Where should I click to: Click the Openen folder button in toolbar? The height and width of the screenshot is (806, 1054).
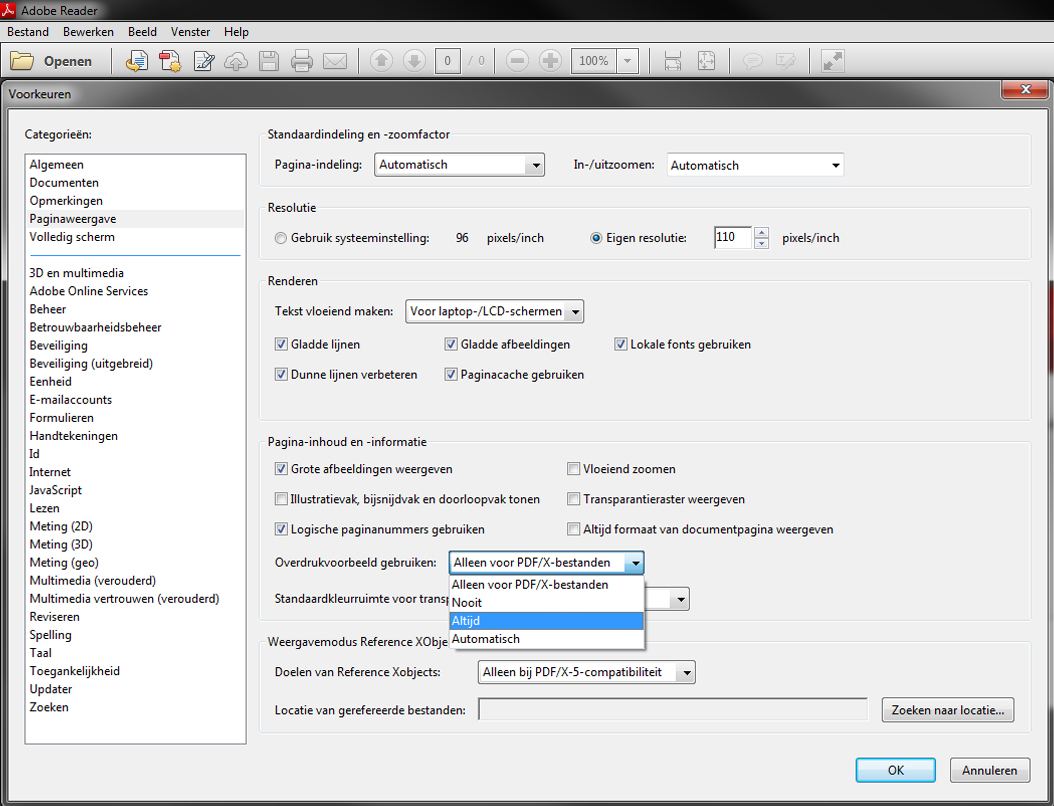tap(51, 61)
